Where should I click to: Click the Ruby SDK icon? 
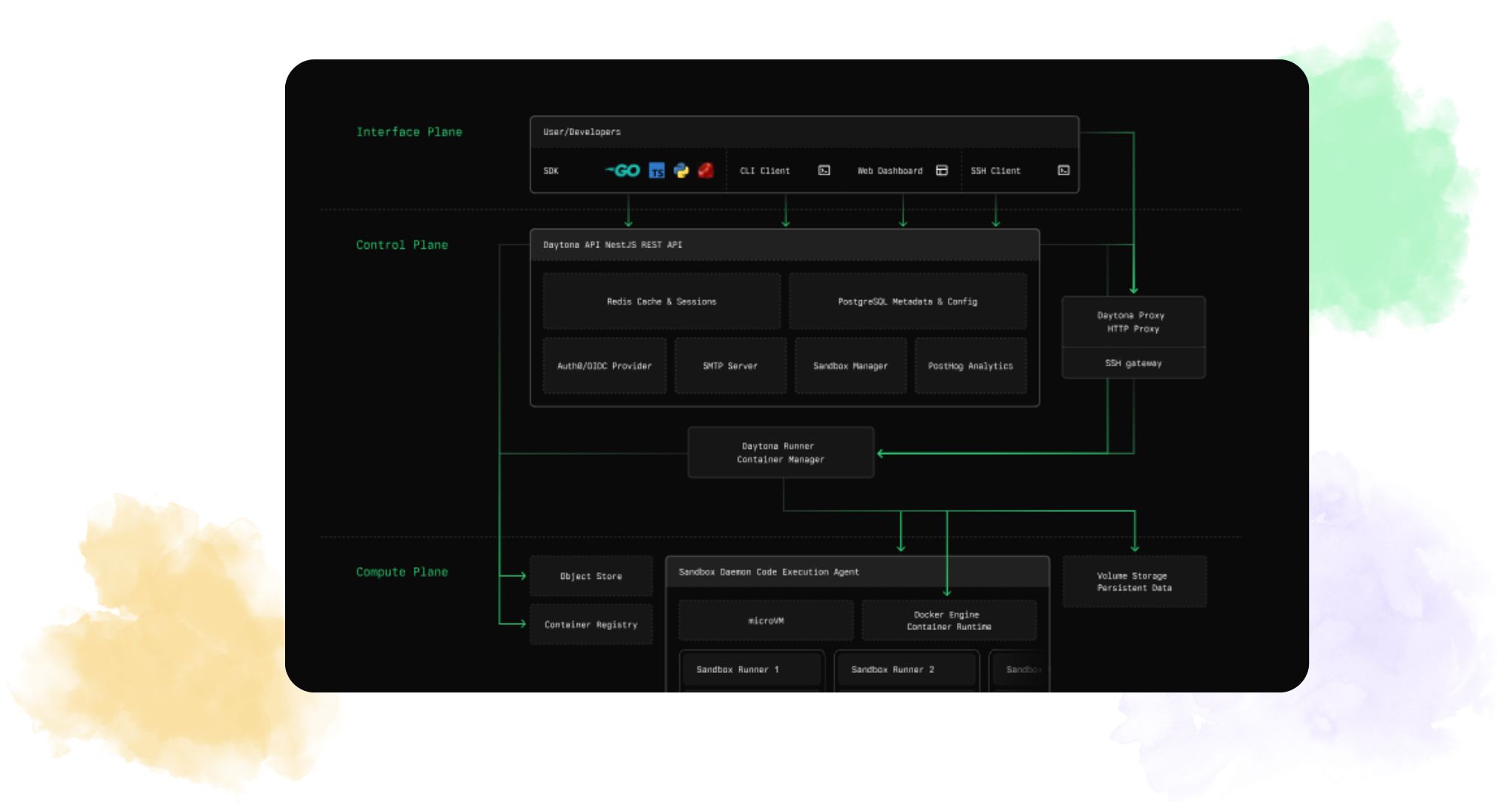tap(706, 171)
